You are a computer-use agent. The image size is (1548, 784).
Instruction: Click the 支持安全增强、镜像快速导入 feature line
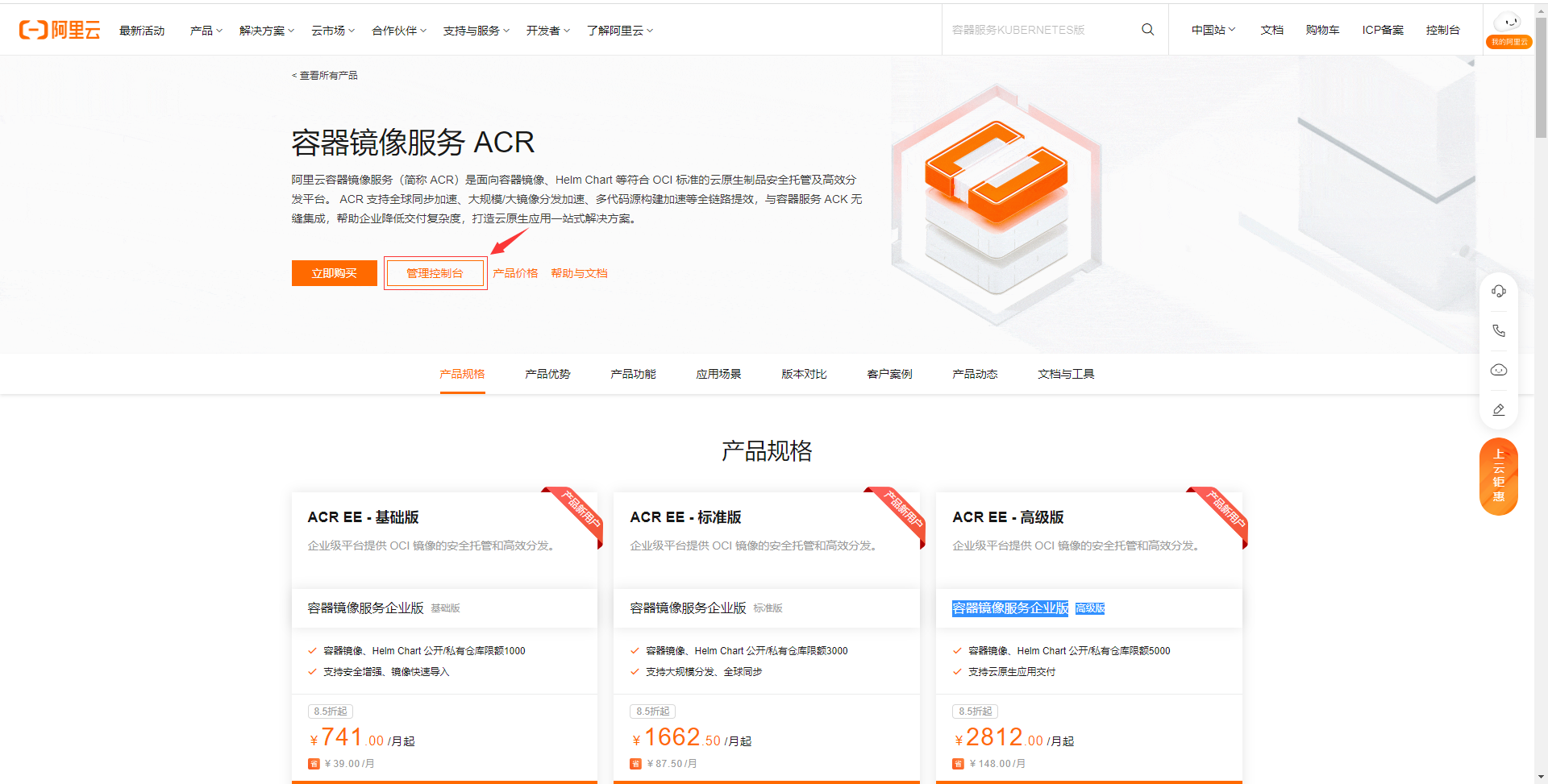click(x=386, y=672)
